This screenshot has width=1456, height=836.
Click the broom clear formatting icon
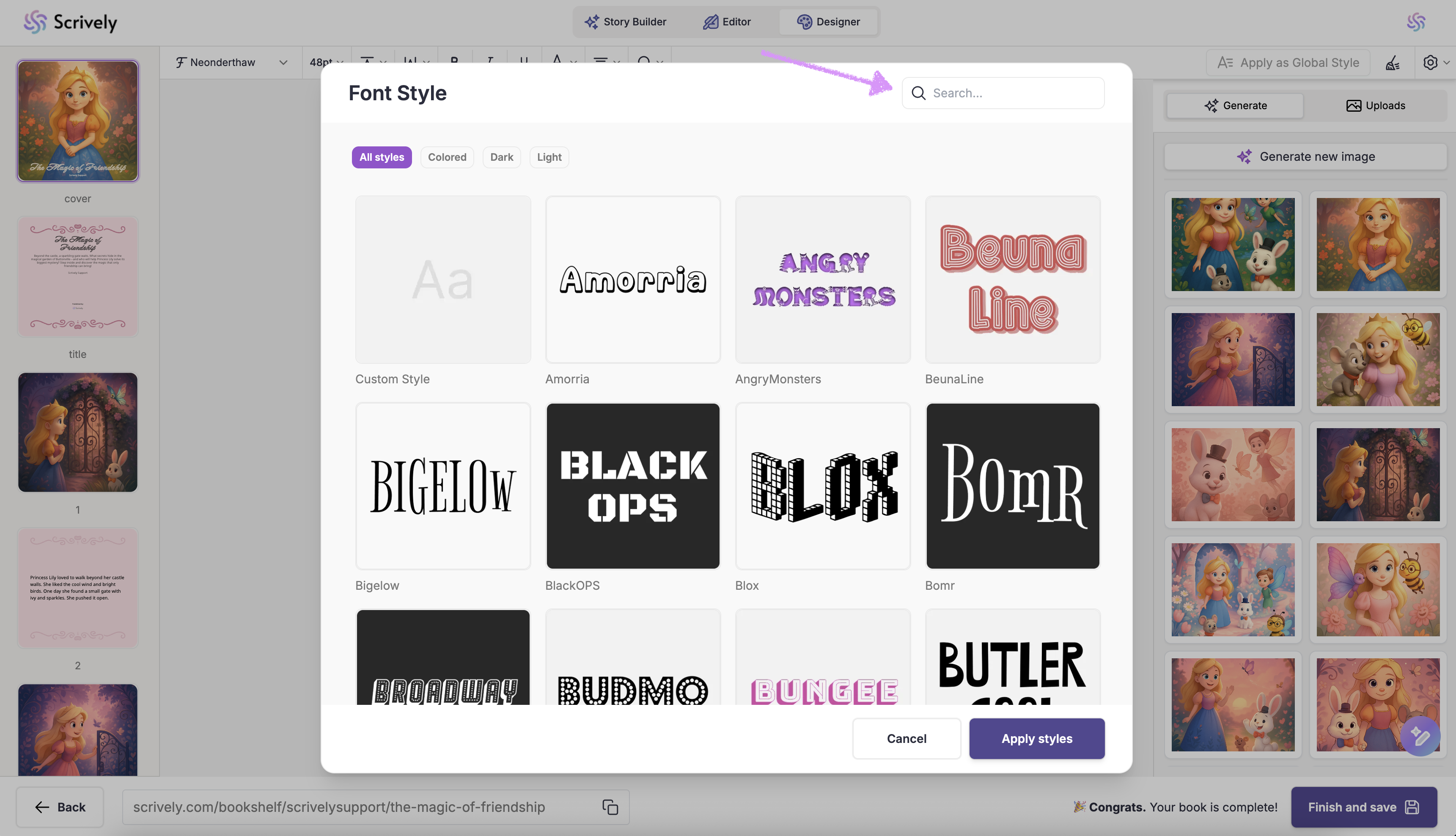coord(1393,63)
